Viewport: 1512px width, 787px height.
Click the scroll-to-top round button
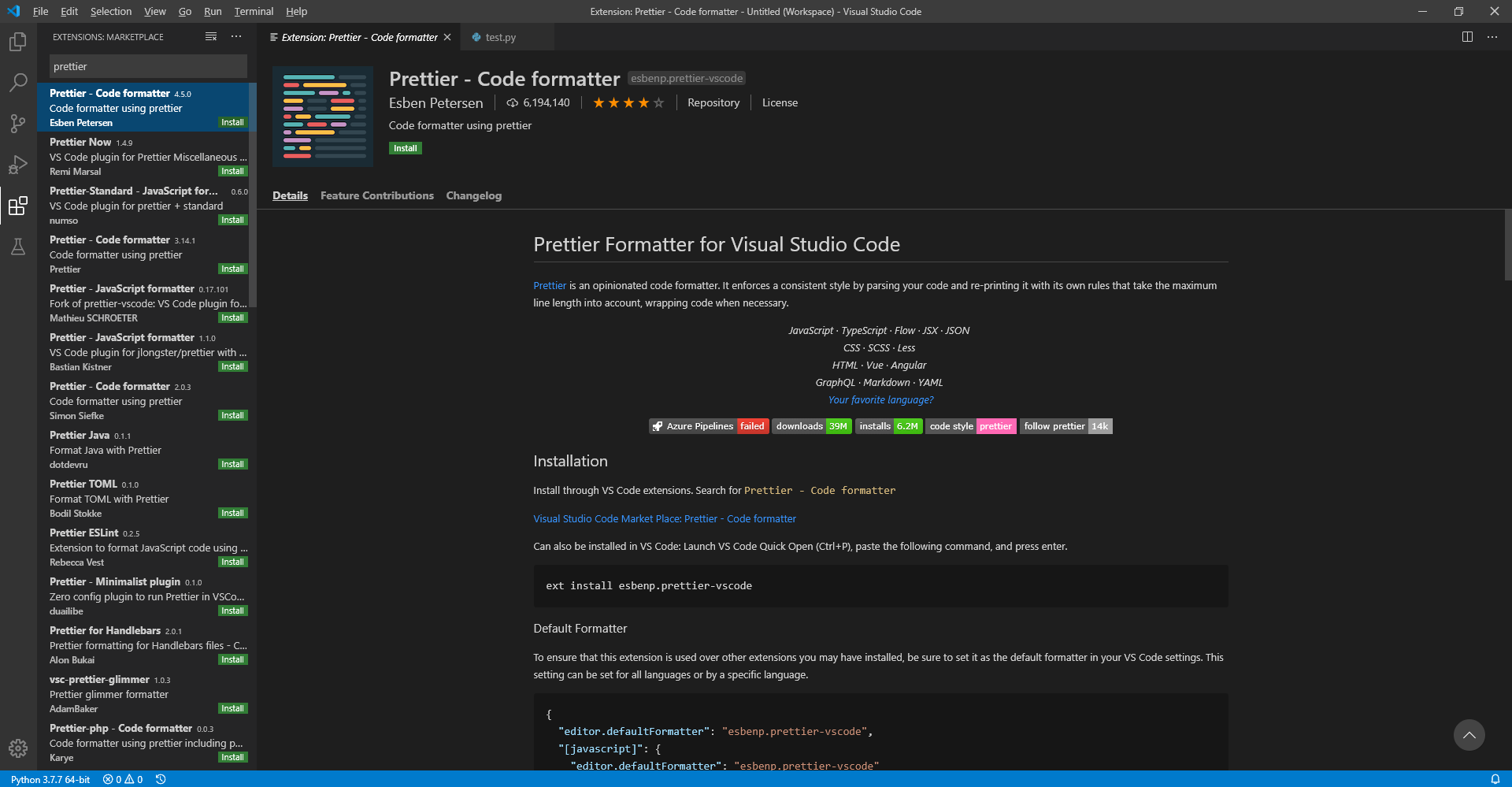1469,735
